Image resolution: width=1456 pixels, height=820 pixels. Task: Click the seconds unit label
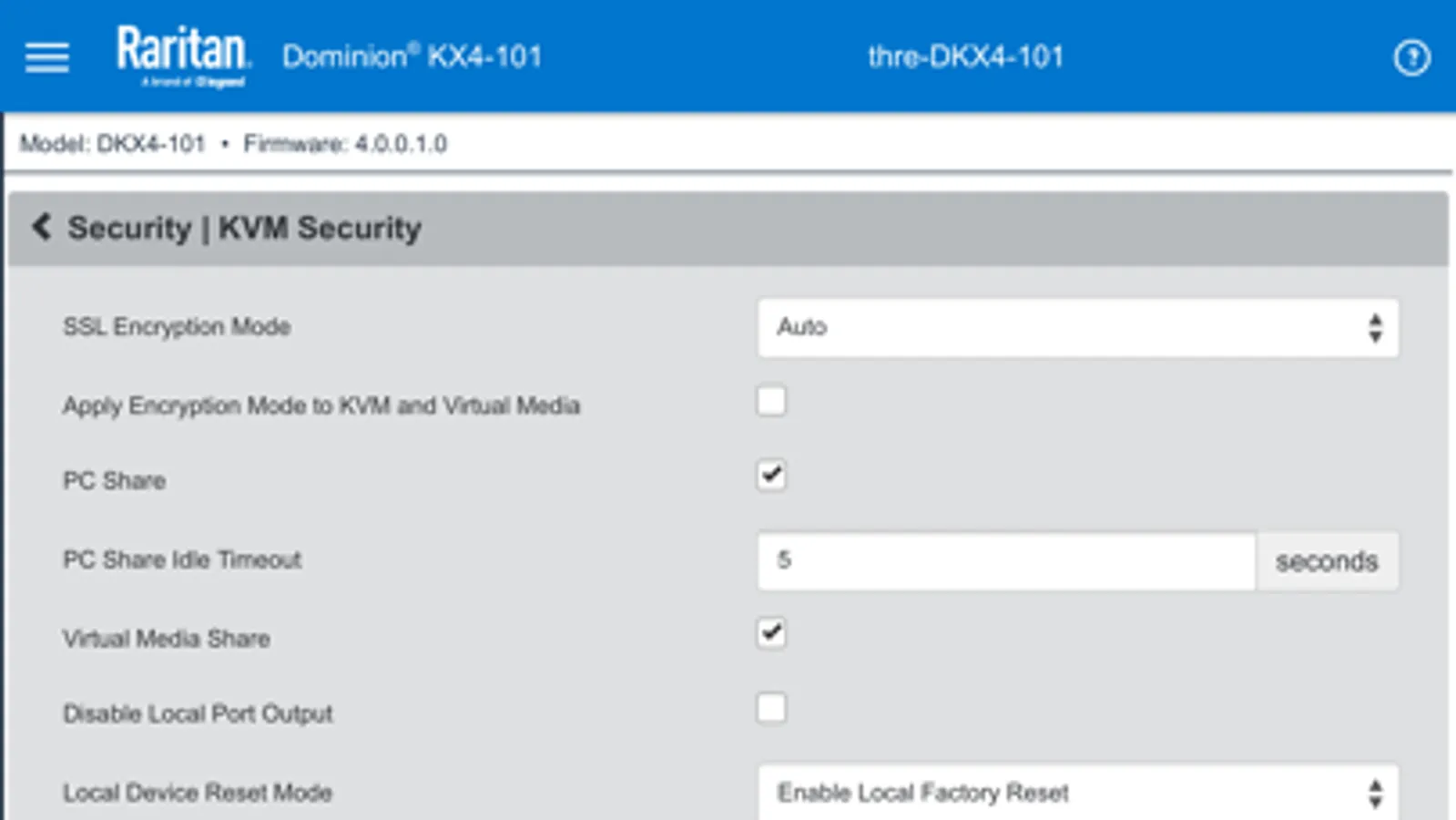(1326, 561)
